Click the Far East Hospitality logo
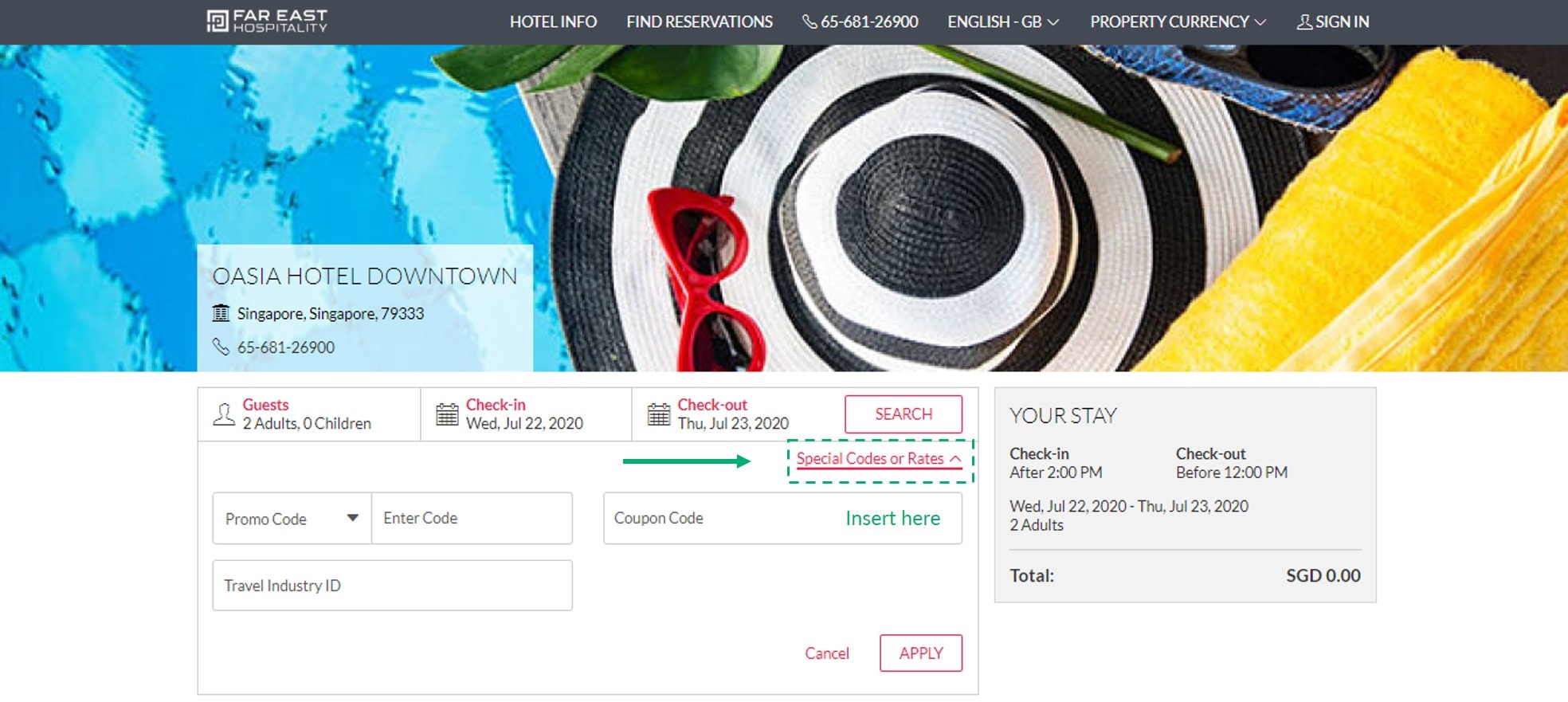 click(267, 22)
